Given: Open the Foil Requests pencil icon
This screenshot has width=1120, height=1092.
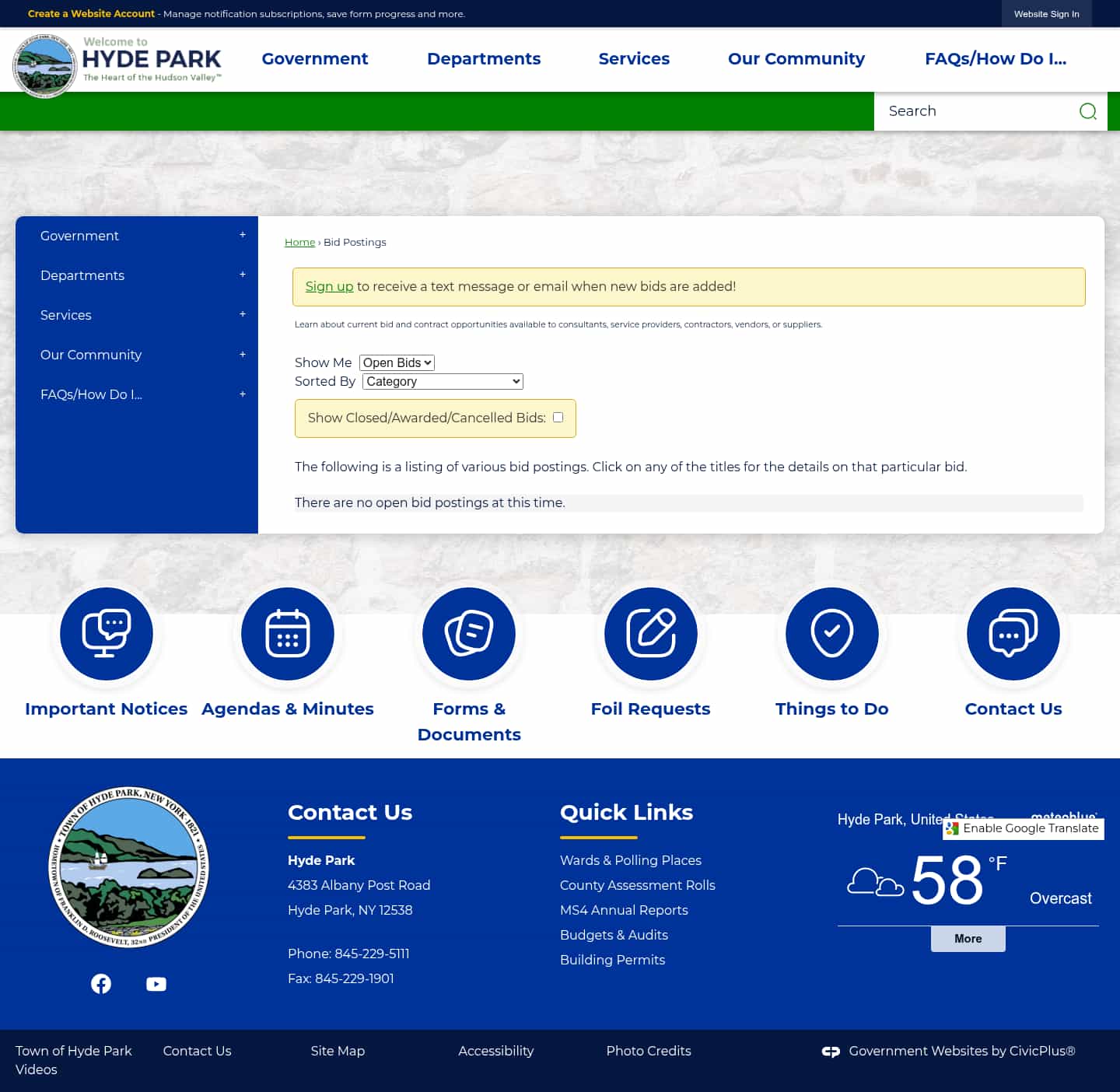Looking at the screenshot, I should click(650, 634).
